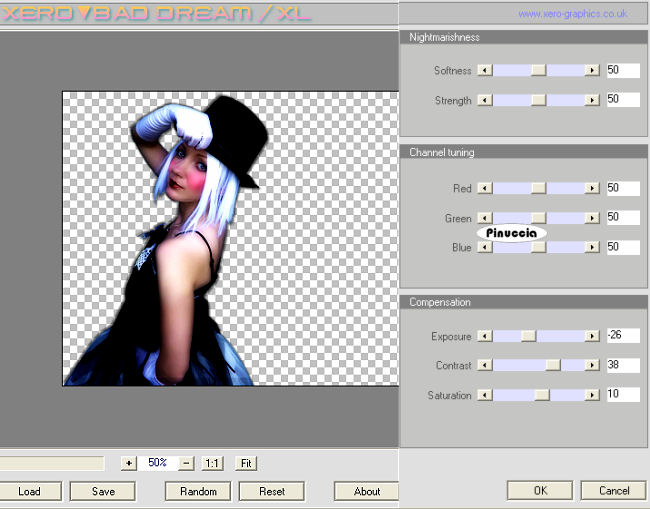Reset all filter settings

[x=272, y=491]
